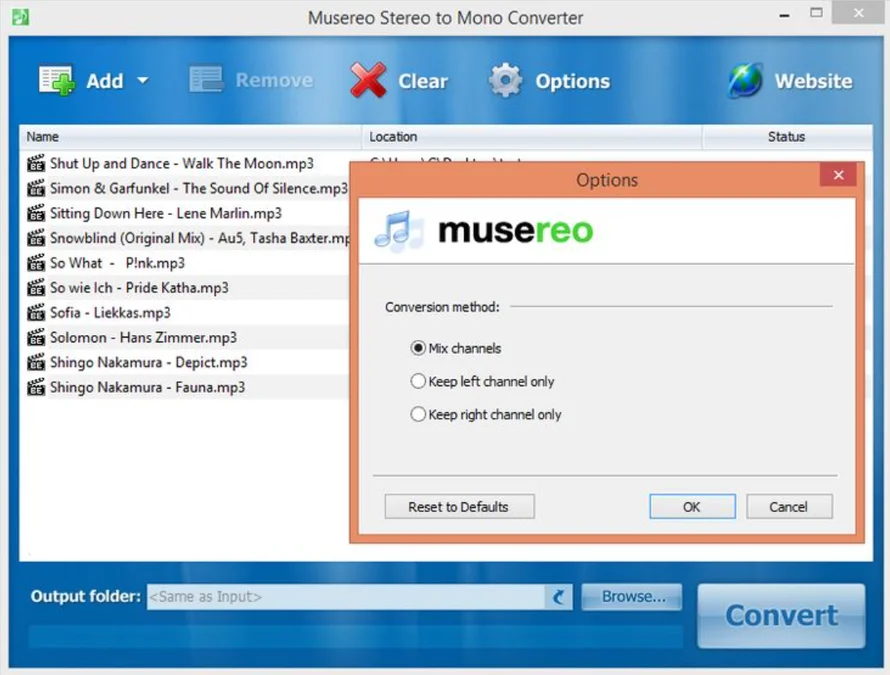The image size is (890, 675).
Task: Select Sitting Down Here - Lene Marlin.mp3
Action: pos(166,213)
